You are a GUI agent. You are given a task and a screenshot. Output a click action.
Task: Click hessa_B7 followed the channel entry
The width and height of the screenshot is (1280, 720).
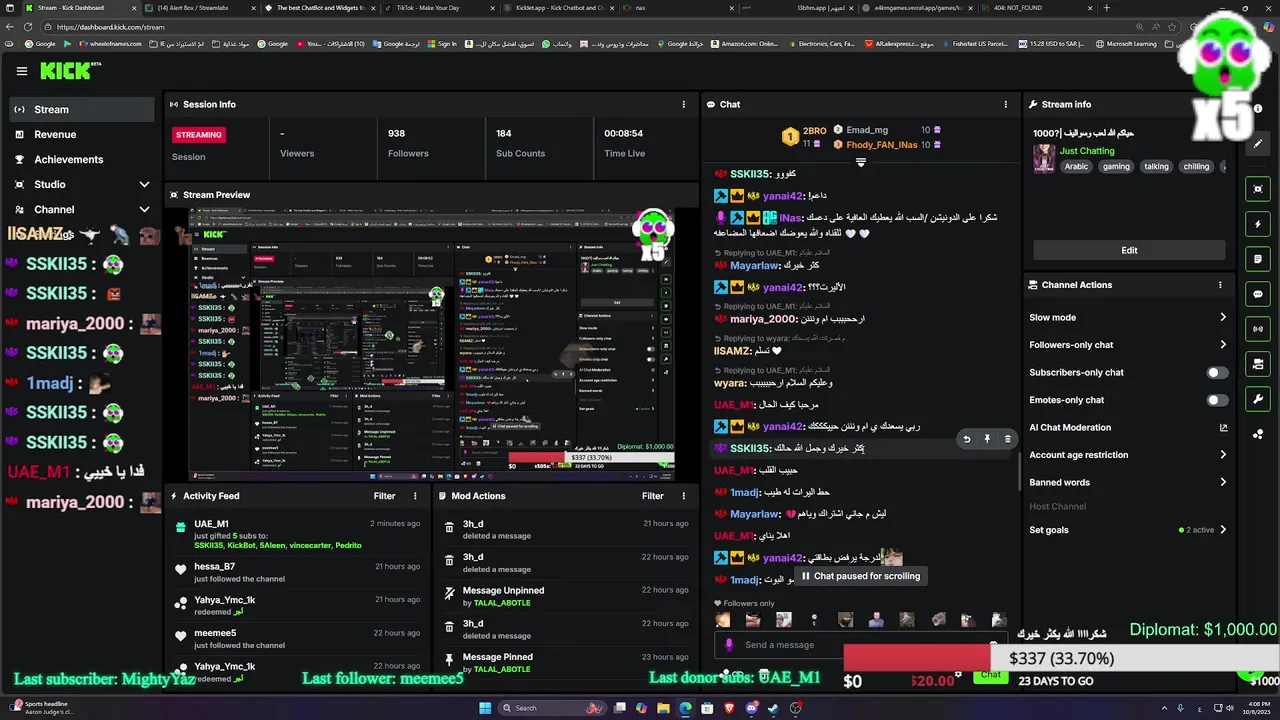(296, 572)
